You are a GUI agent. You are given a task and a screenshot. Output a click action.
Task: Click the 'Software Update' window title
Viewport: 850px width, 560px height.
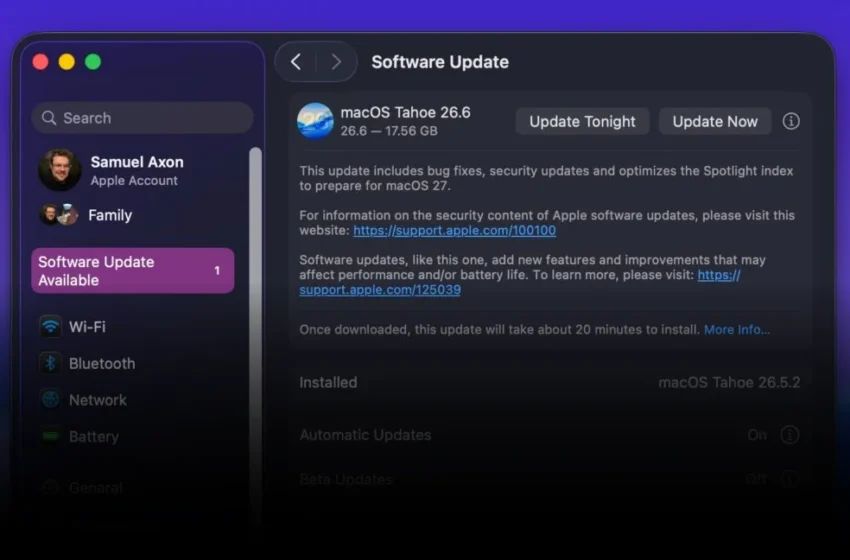coord(440,62)
